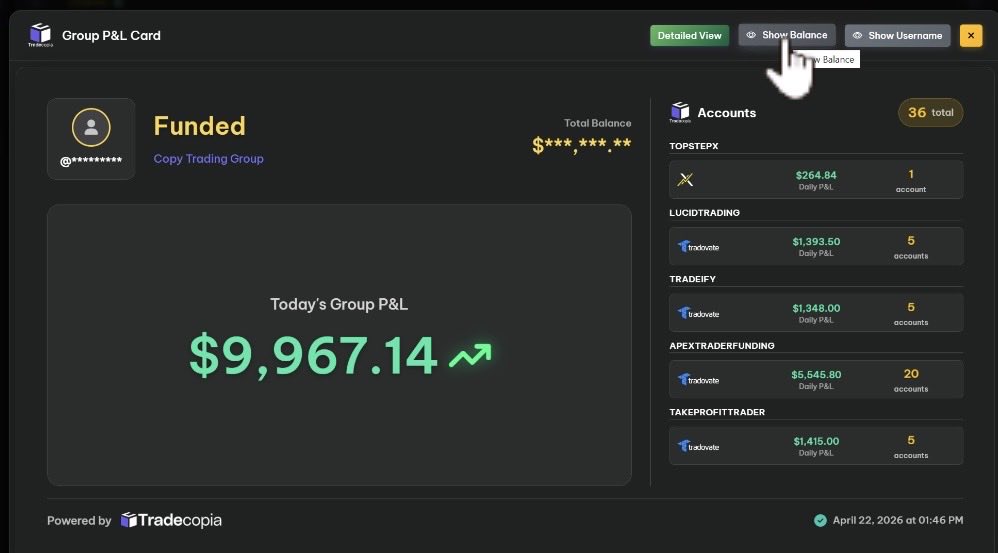
Task: Click the Funded group title
Action: pos(199,126)
